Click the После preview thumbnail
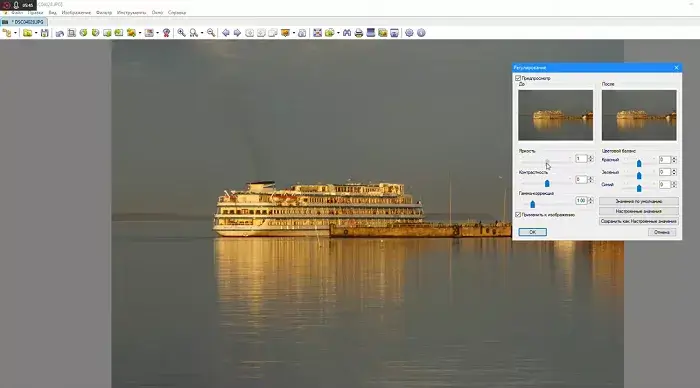 point(639,115)
